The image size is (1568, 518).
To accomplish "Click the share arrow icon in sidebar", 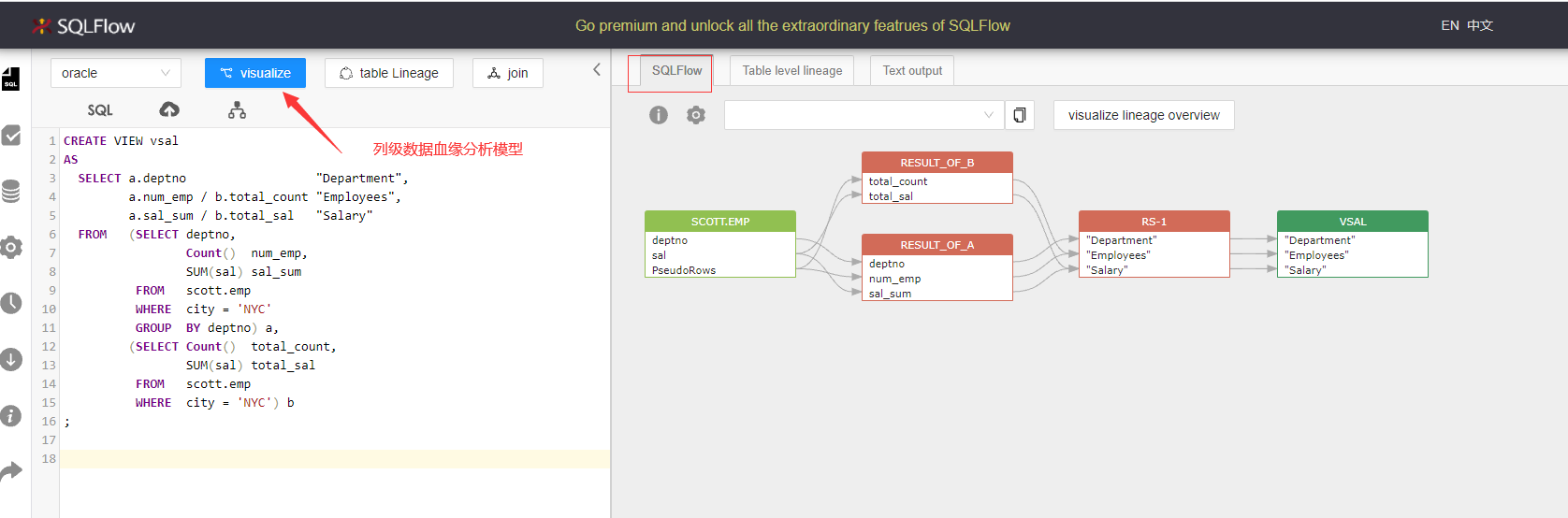I will click(10, 472).
